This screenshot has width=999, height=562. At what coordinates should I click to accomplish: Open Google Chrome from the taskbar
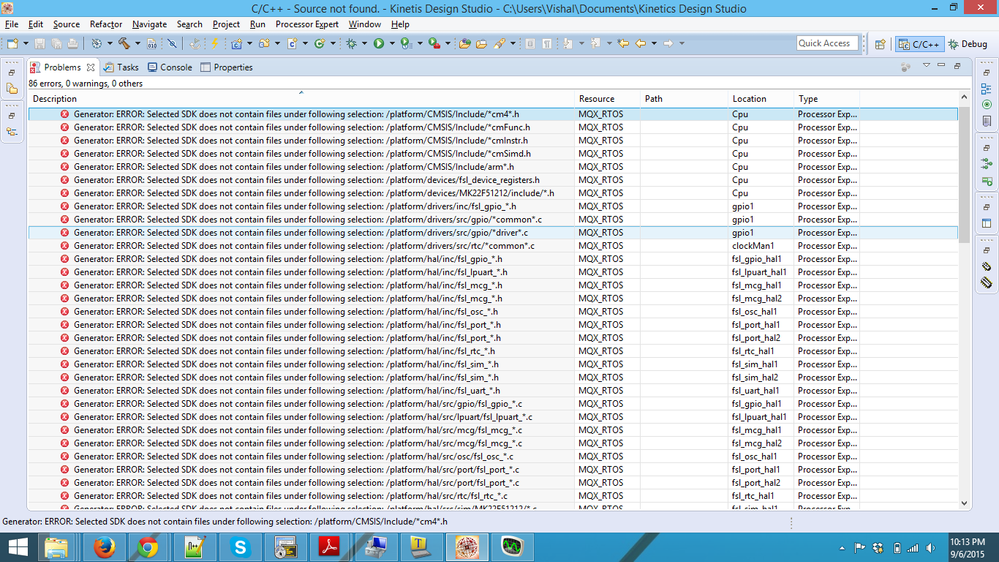147,547
